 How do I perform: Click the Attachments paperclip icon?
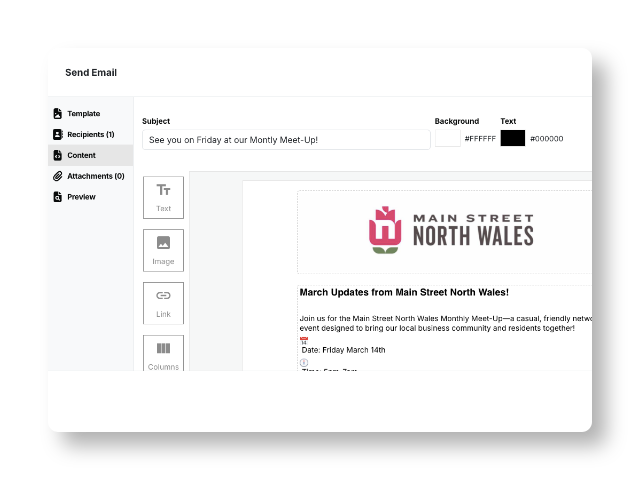coord(58,176)
